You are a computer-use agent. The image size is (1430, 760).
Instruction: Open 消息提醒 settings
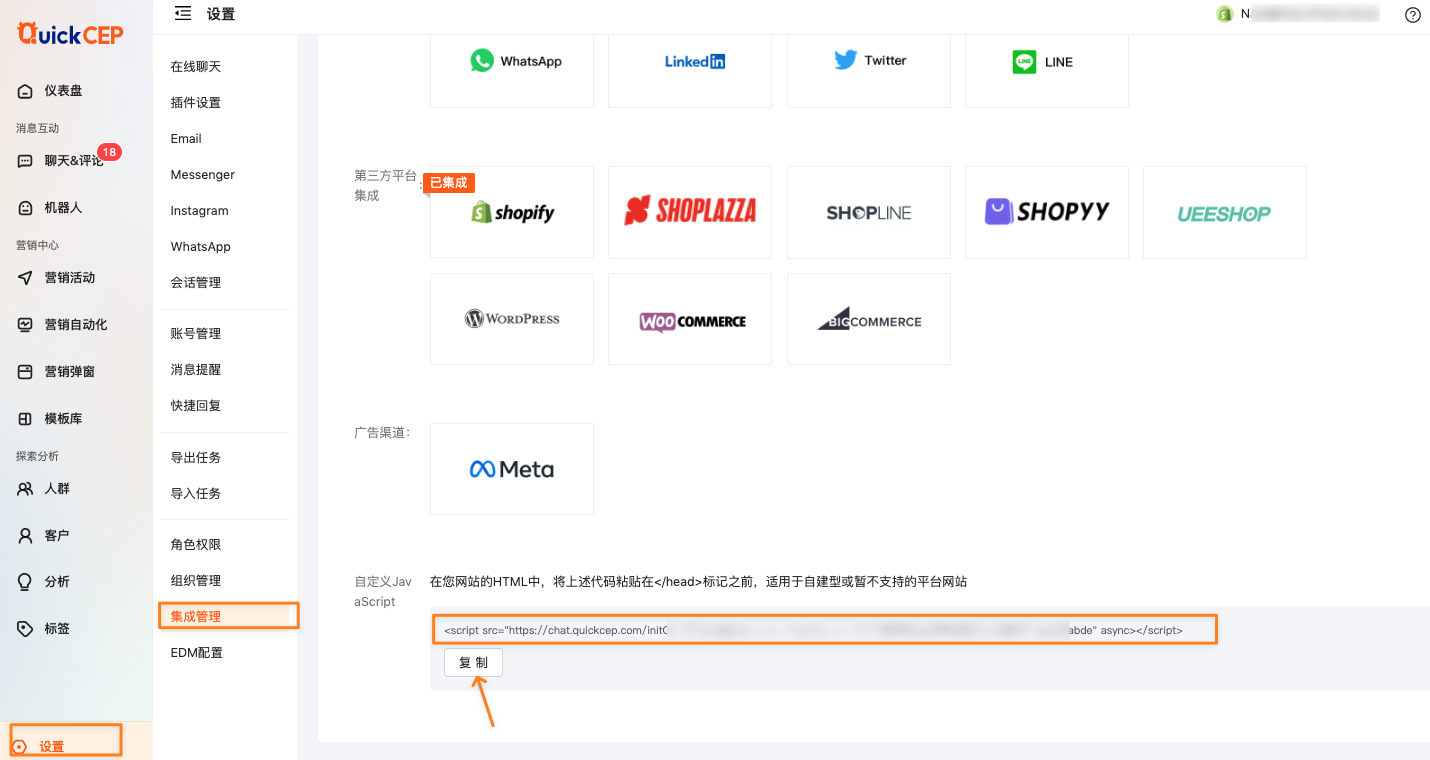pos(196,370)
